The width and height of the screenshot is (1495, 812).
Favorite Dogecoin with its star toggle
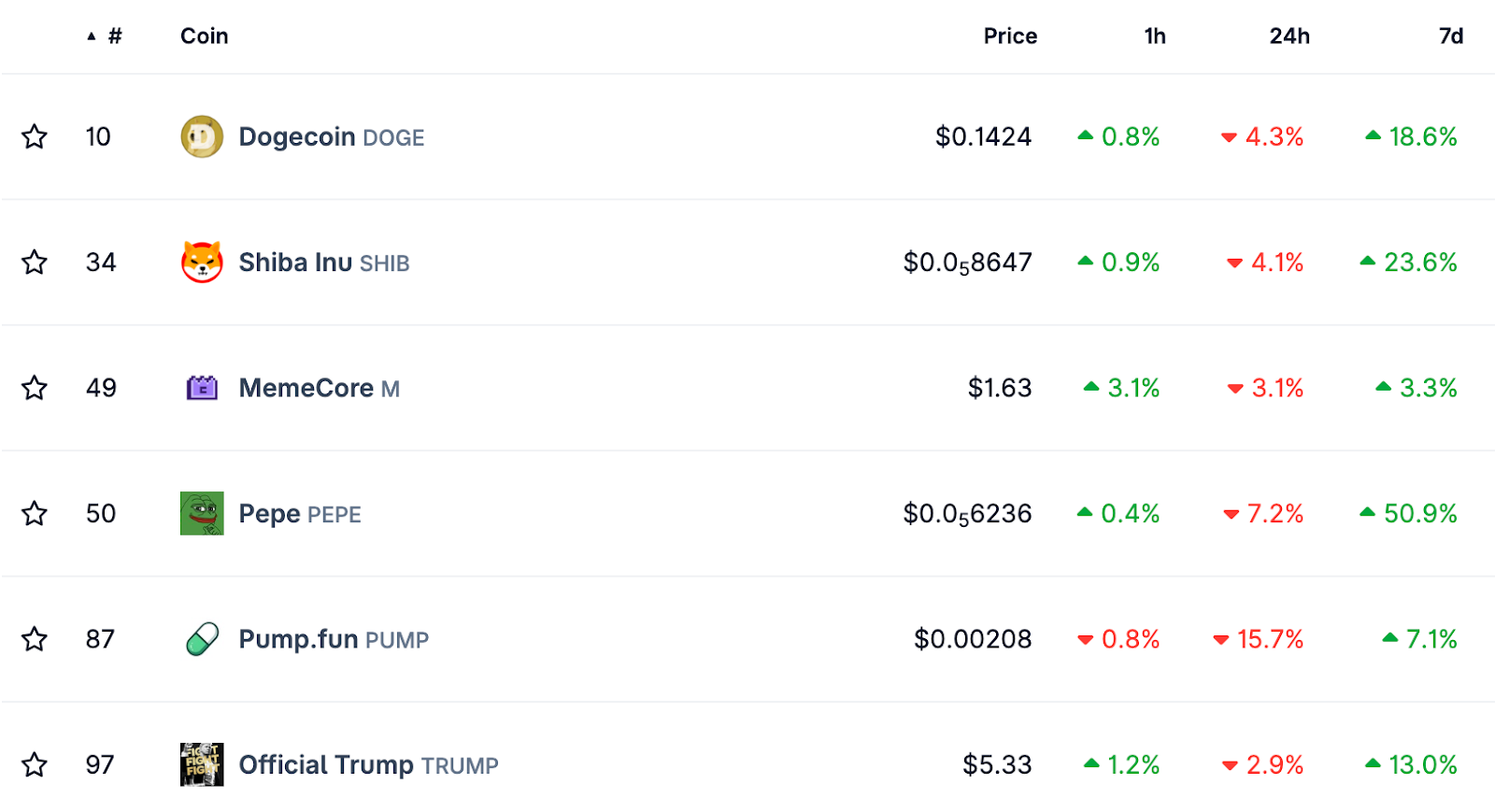(35, 136)
